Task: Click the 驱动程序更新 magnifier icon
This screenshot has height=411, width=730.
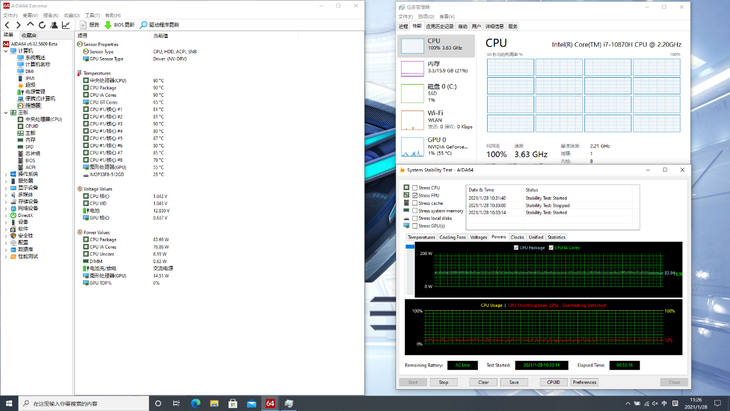Action: coord(143,25)
